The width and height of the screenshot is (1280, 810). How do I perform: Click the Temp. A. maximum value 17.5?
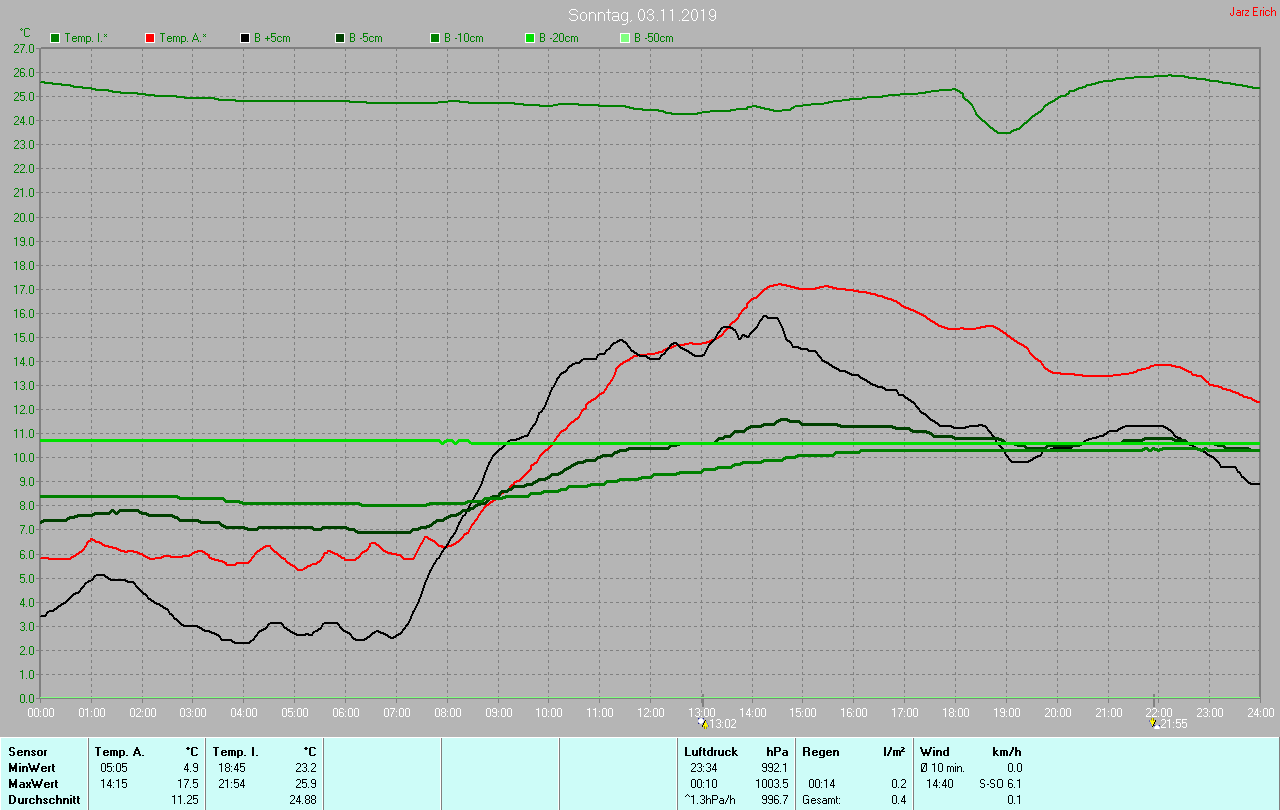[x=188, y=783]
